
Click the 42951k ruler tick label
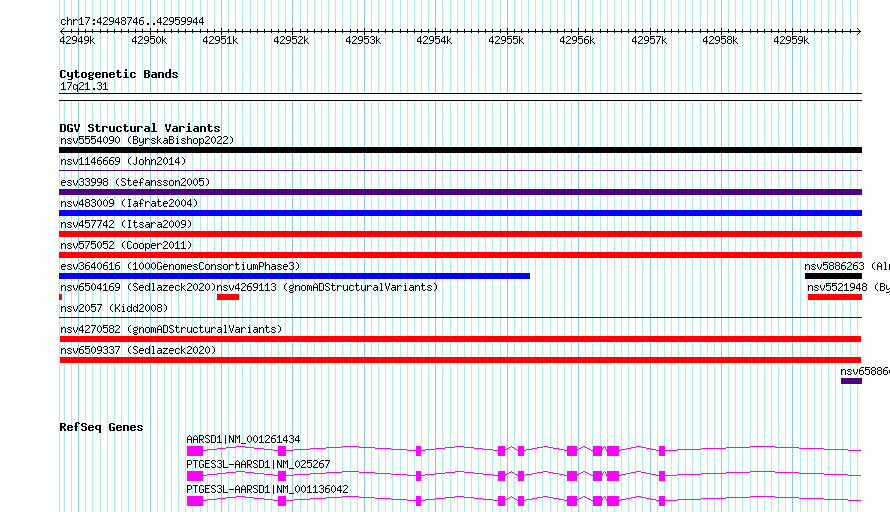pos(220,40)
